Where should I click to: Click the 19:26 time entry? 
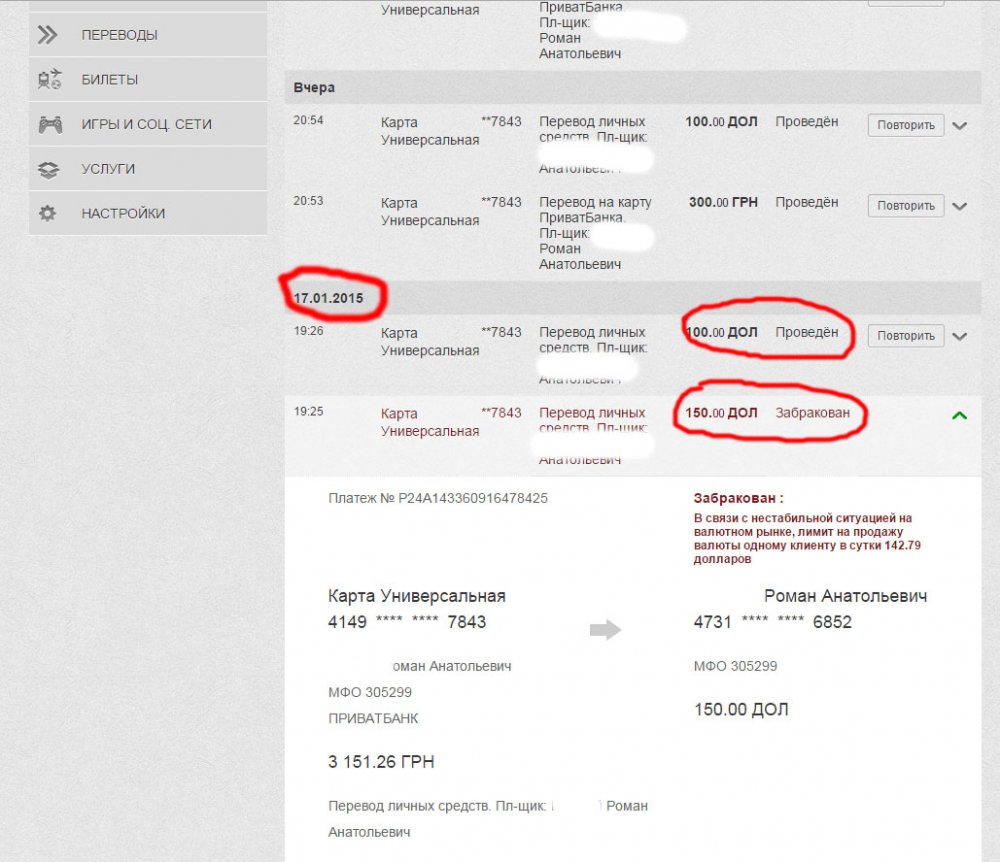click(308, 331)
